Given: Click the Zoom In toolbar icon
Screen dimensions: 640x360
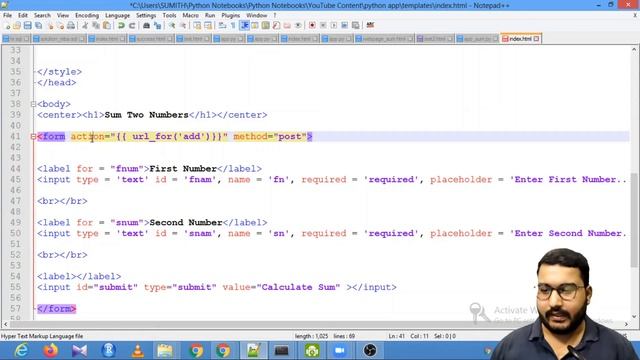Looking at the screenshot, I should point(172,25).
